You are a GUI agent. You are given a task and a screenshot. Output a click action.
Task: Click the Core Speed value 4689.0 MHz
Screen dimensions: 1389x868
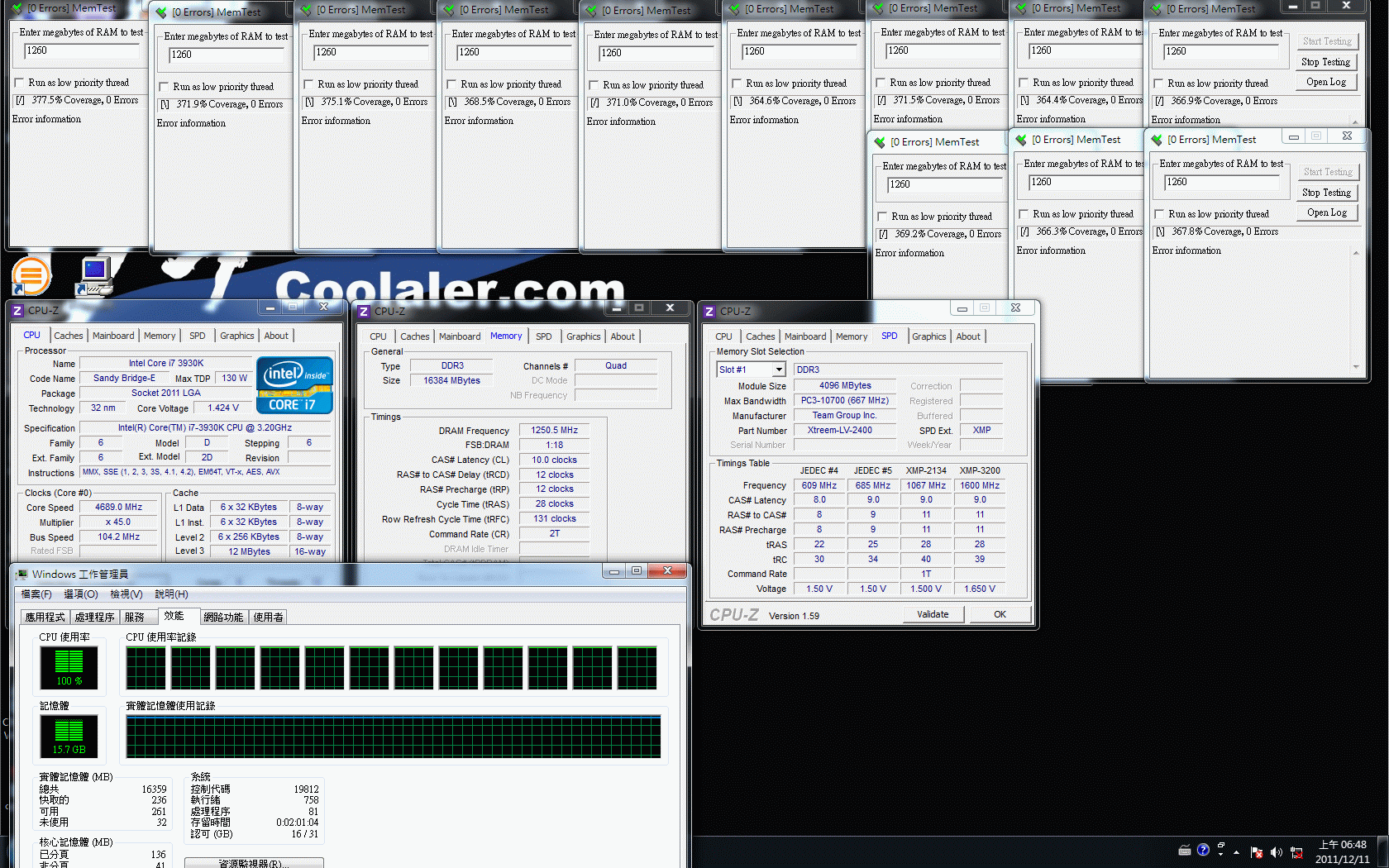click(118, 508)
